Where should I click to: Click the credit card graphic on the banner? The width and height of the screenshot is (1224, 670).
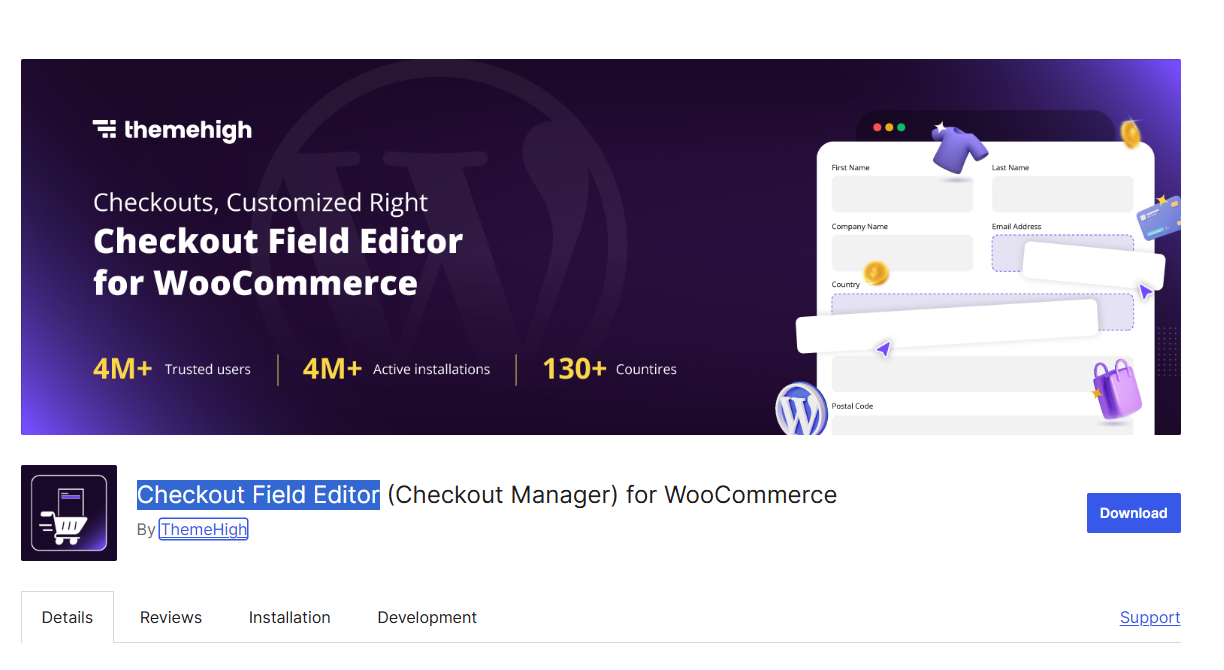(x=1160, y=219)
